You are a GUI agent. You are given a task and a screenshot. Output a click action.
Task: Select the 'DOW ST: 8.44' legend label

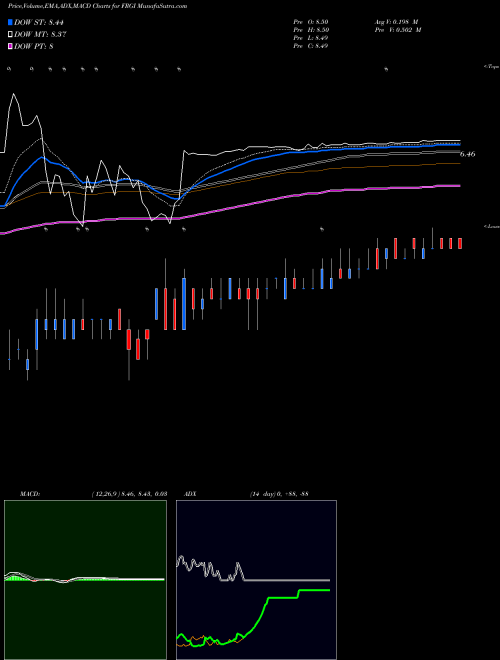click(39, 23)
